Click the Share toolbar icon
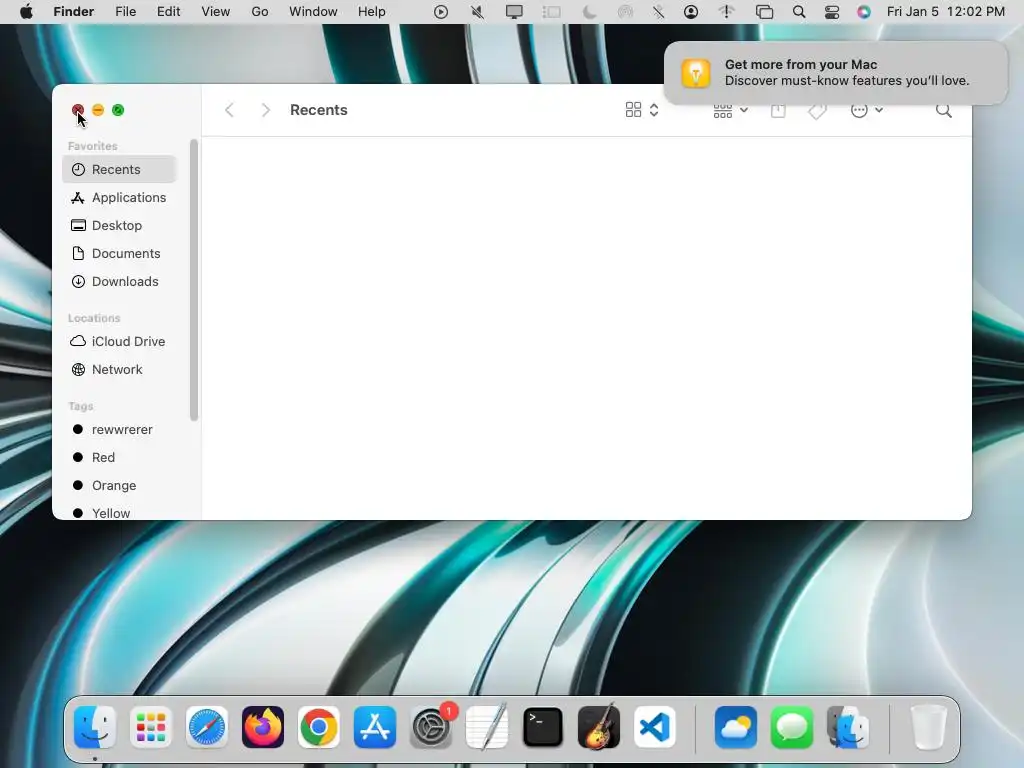The height and width of the screenshot is (768, 1024). (778, 110)
